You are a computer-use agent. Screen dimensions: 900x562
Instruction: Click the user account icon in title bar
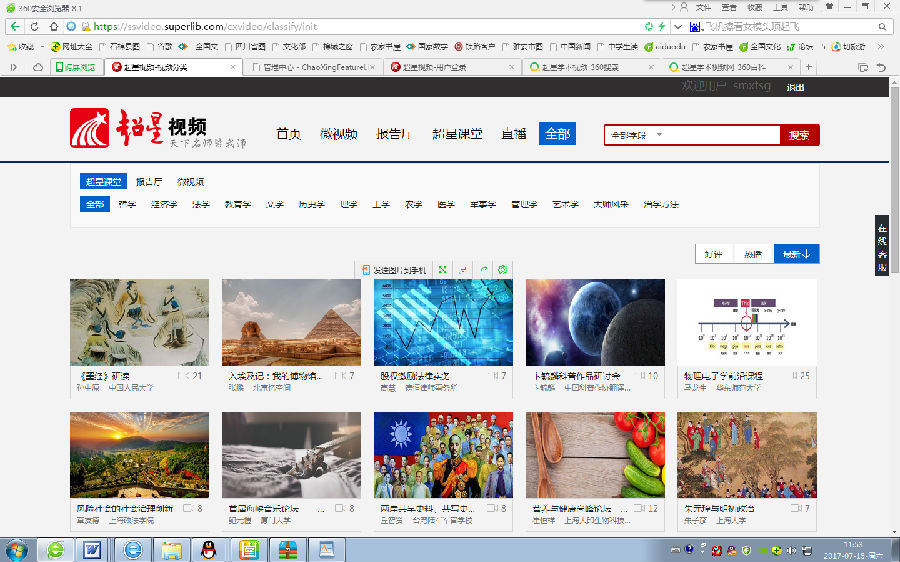tap(684, 7)
